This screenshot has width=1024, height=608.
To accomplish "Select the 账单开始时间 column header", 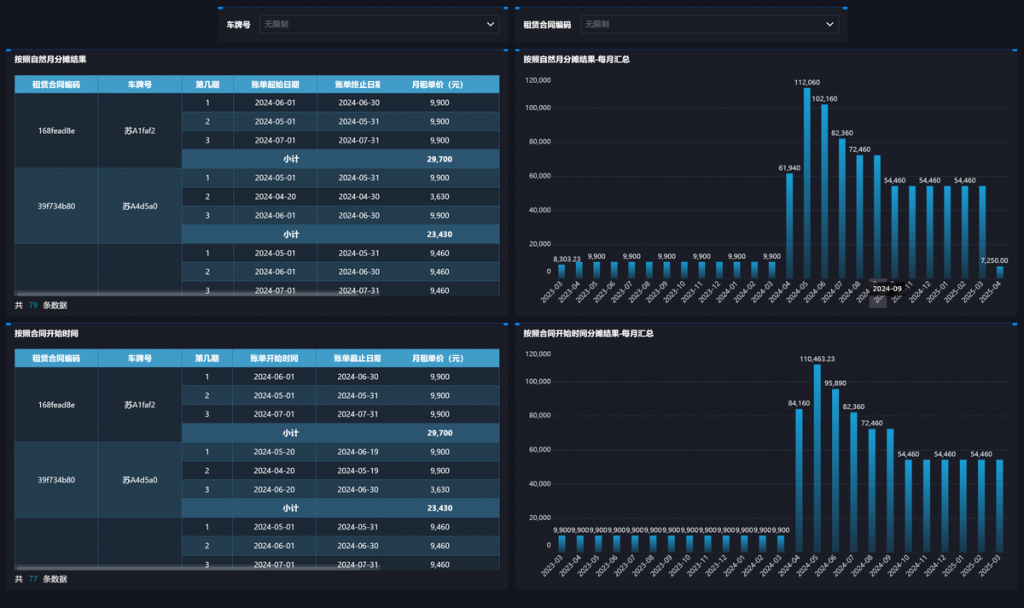I will [x=275, y=358].
